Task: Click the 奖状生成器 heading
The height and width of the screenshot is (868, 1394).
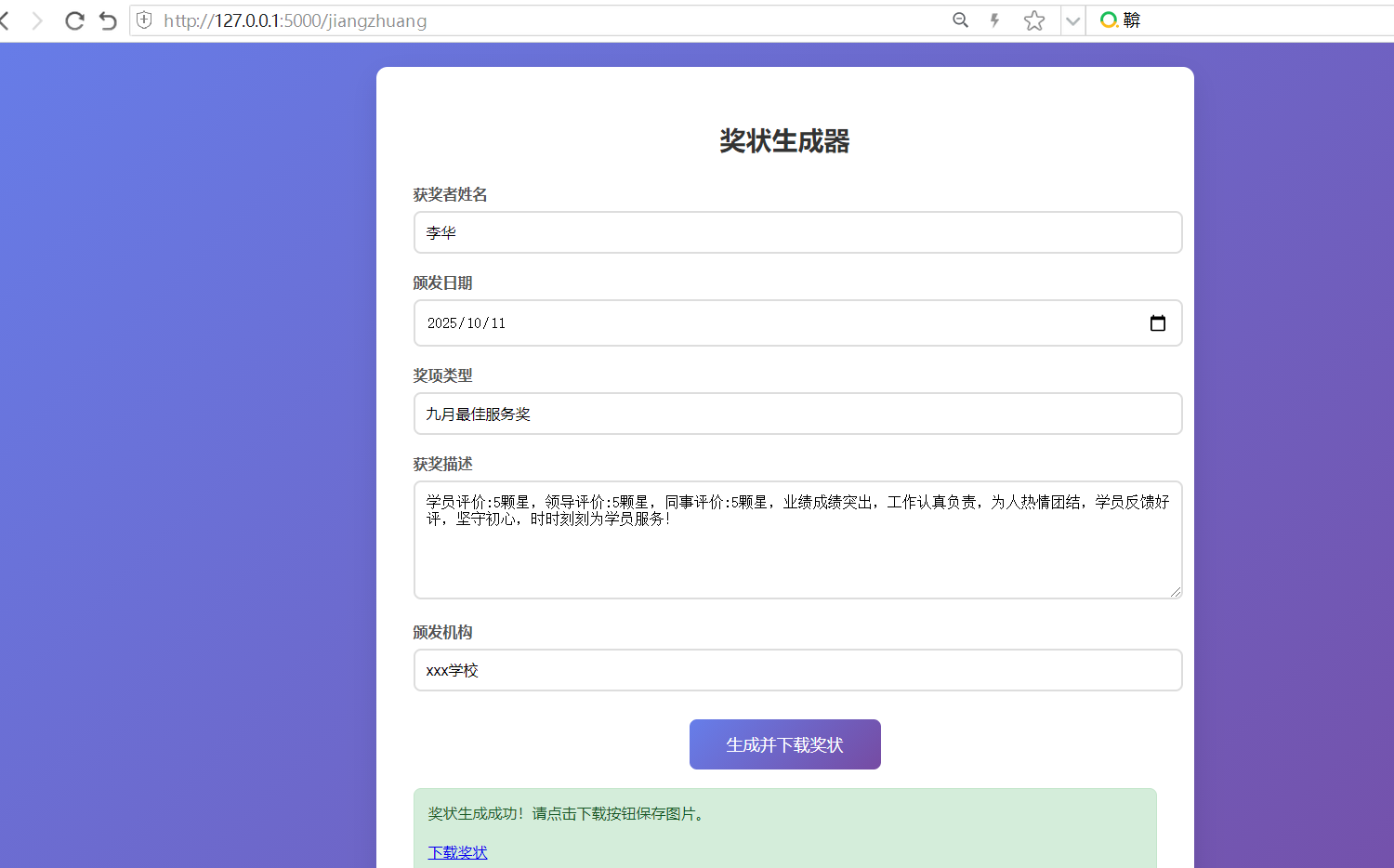Action: pos(784,141)
